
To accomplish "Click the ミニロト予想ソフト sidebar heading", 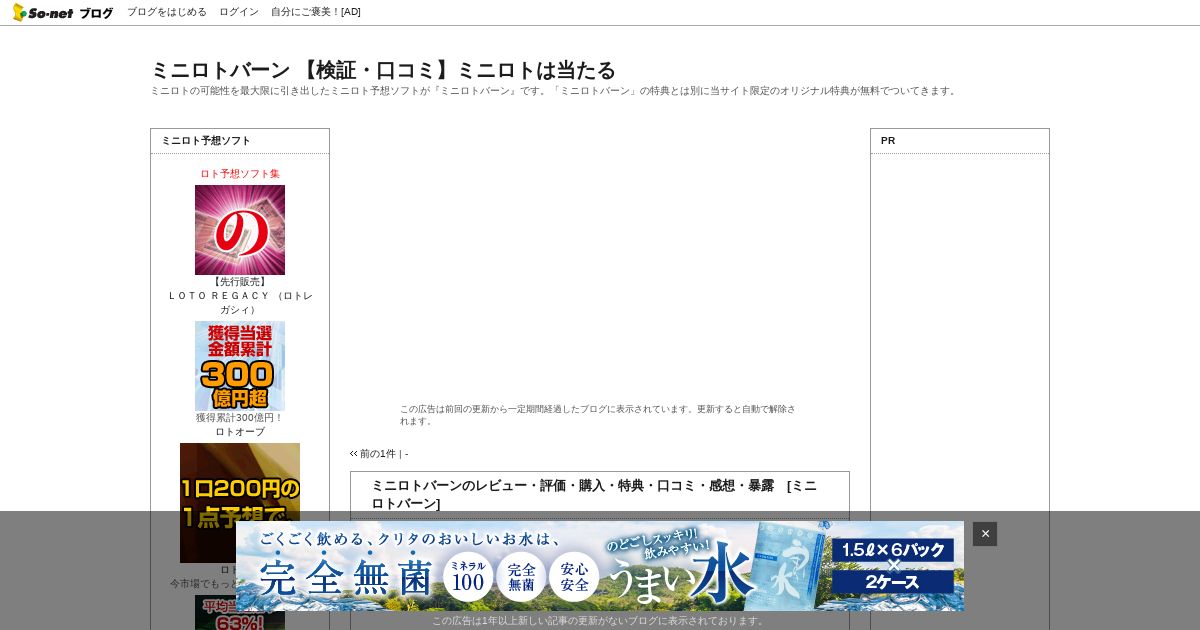I will (x=206, y=141).
